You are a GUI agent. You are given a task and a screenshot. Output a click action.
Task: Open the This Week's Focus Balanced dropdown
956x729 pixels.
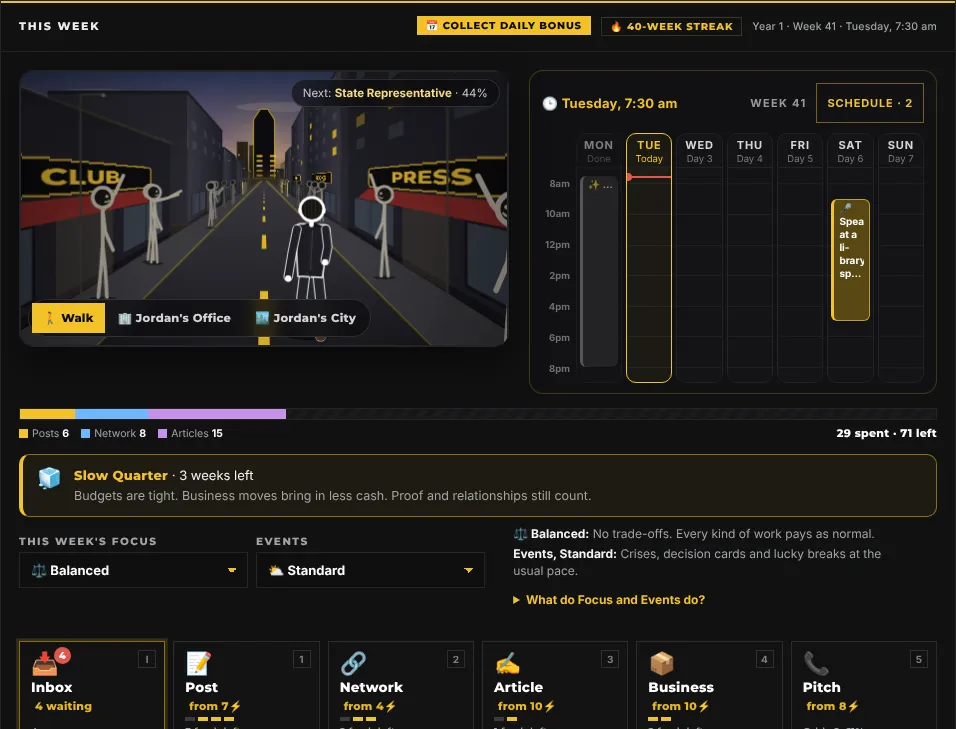134,570
